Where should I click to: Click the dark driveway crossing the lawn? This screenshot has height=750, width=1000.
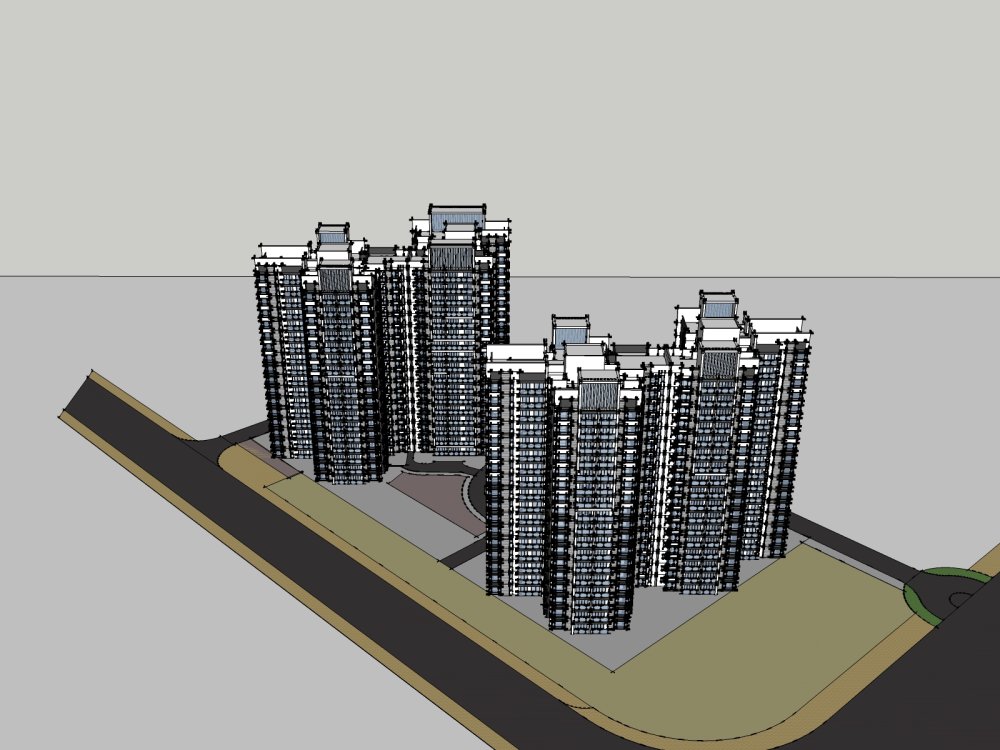[462, 552]
